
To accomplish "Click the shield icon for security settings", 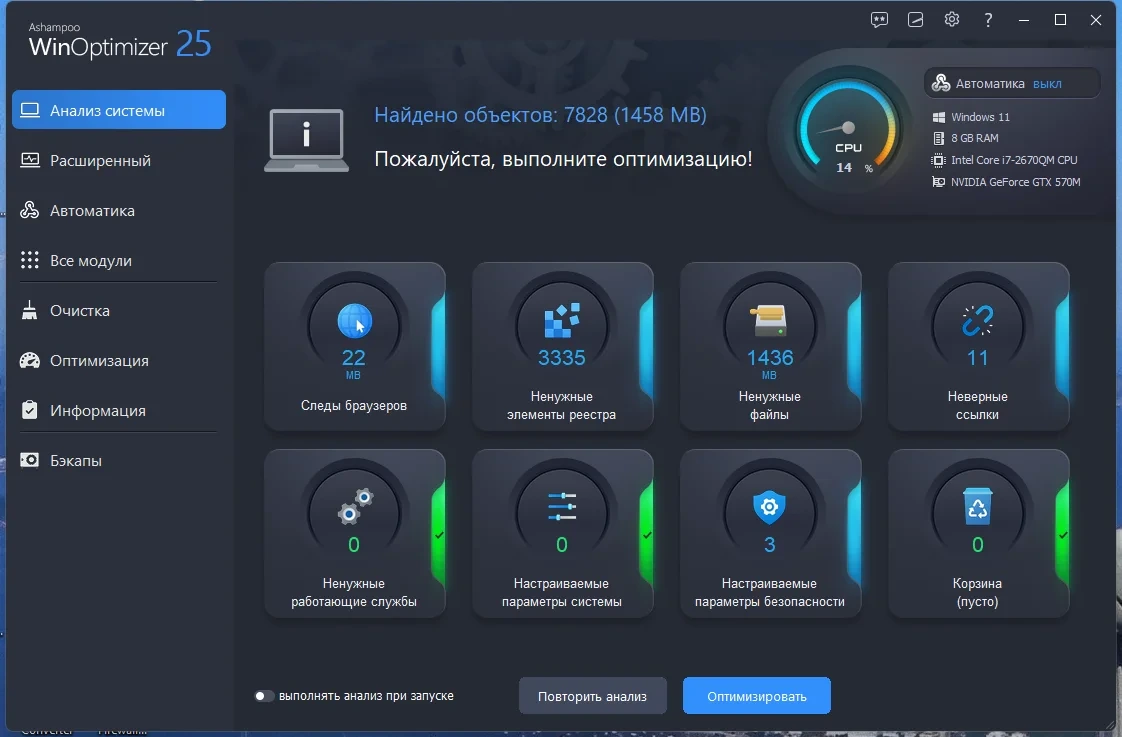I will coord(769,507).
